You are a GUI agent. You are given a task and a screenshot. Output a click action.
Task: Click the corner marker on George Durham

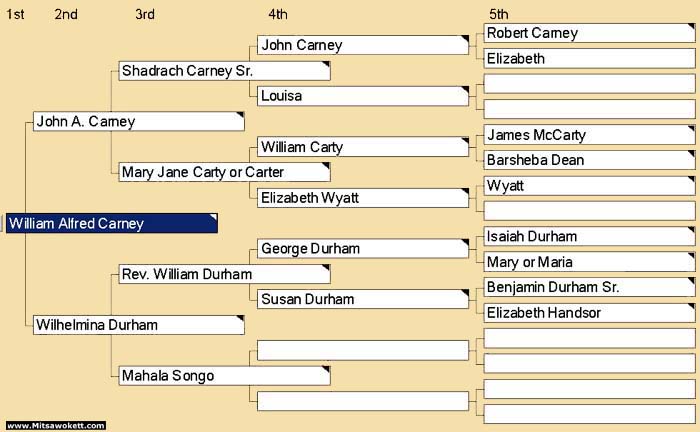click(465, 243)
